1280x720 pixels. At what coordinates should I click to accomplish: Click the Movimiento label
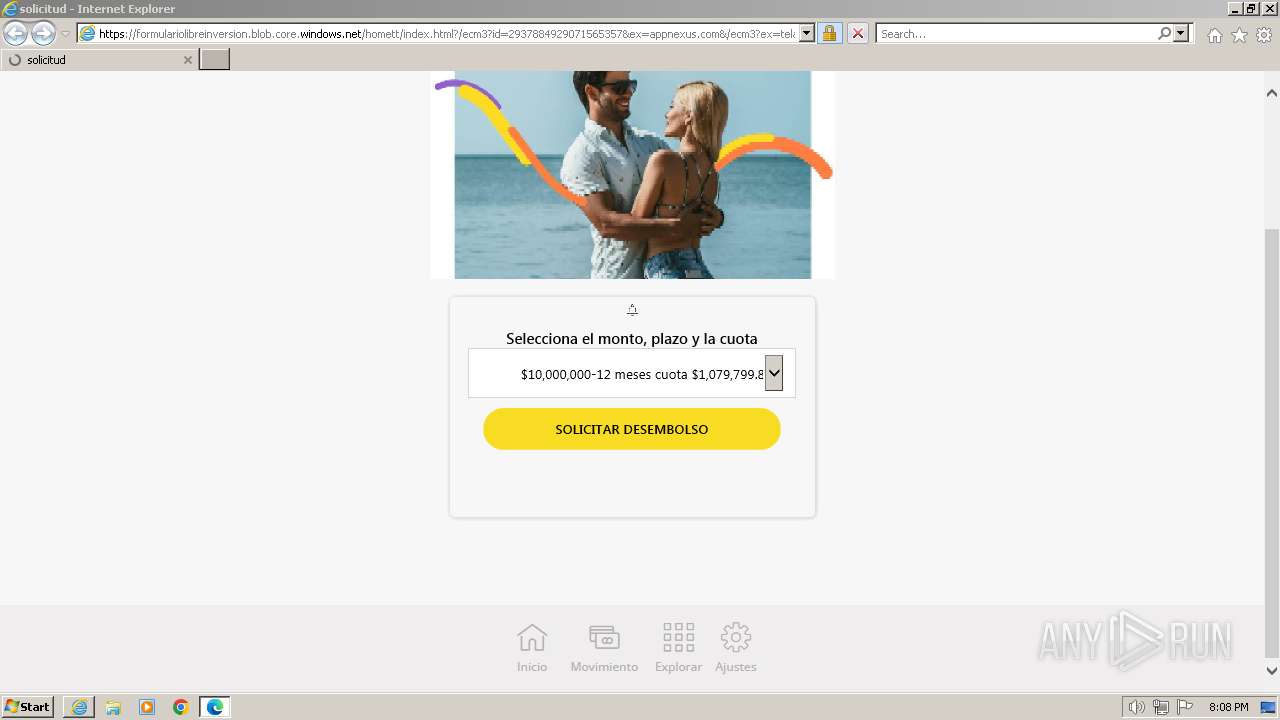604,667
